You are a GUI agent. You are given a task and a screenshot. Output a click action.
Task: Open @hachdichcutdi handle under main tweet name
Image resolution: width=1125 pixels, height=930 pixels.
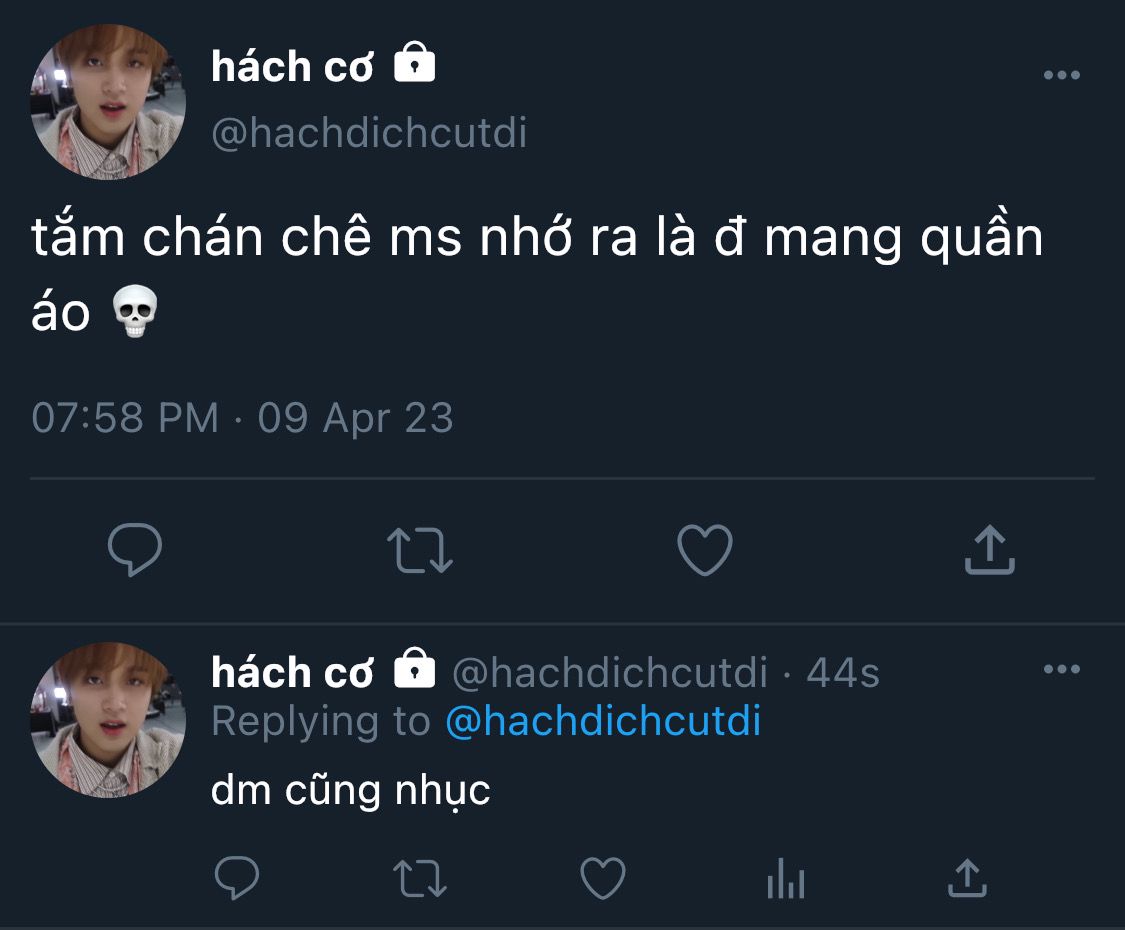pyautogui.click(x=369, y=133)
